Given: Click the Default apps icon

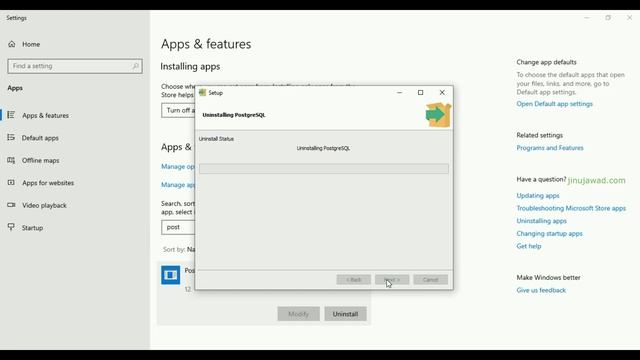Looking at the screenshot, I should point(11,138).
